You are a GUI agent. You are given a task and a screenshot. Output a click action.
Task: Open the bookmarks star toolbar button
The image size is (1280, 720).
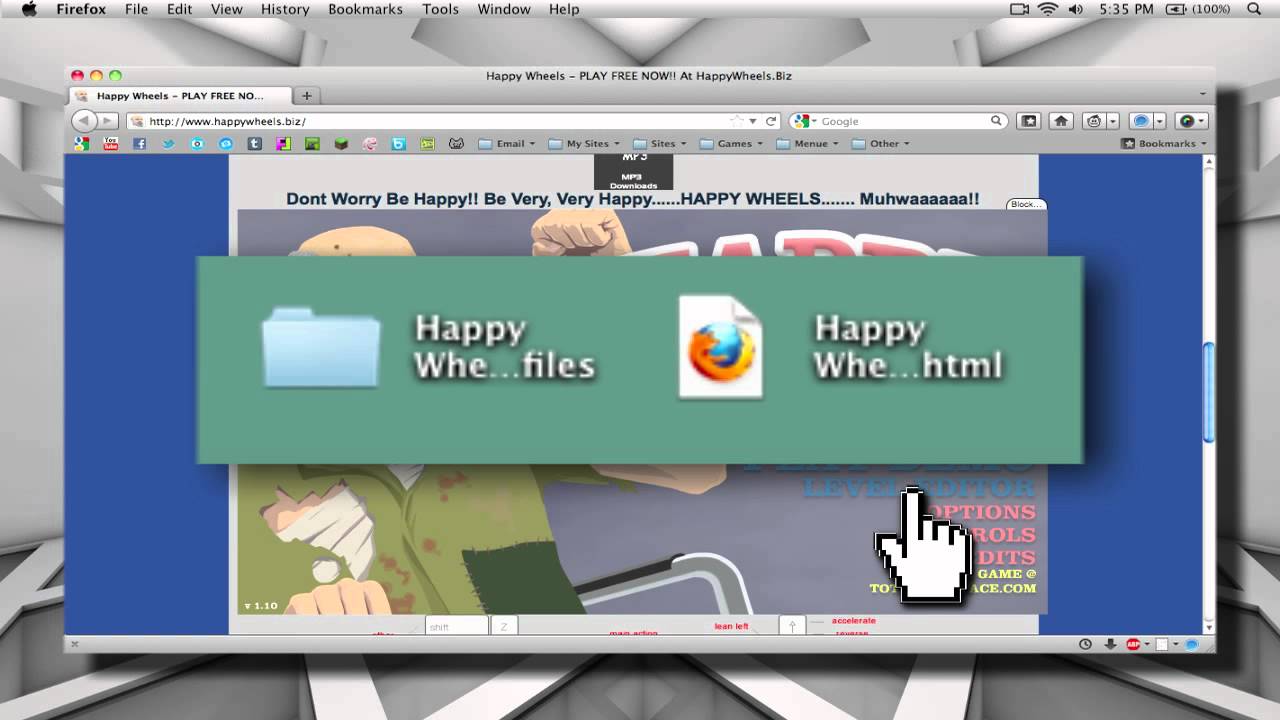(x=1029, y=121)
